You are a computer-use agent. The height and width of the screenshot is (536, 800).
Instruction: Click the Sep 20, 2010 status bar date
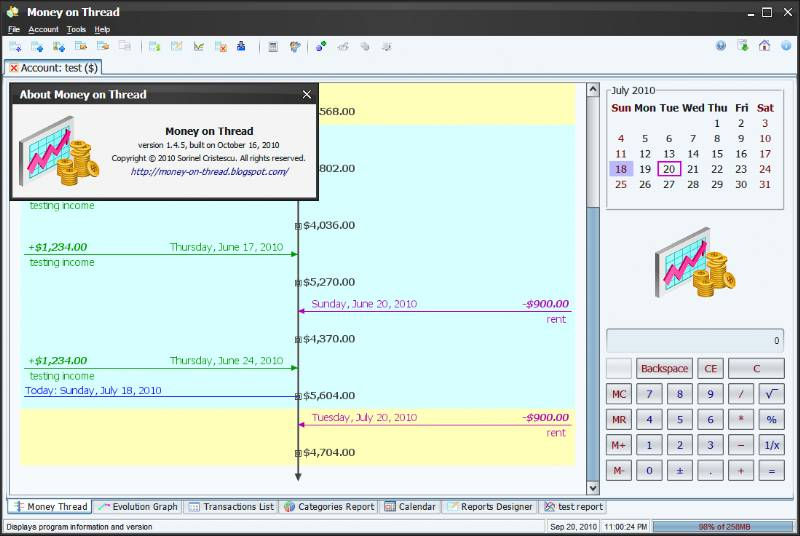click(573, 526)
